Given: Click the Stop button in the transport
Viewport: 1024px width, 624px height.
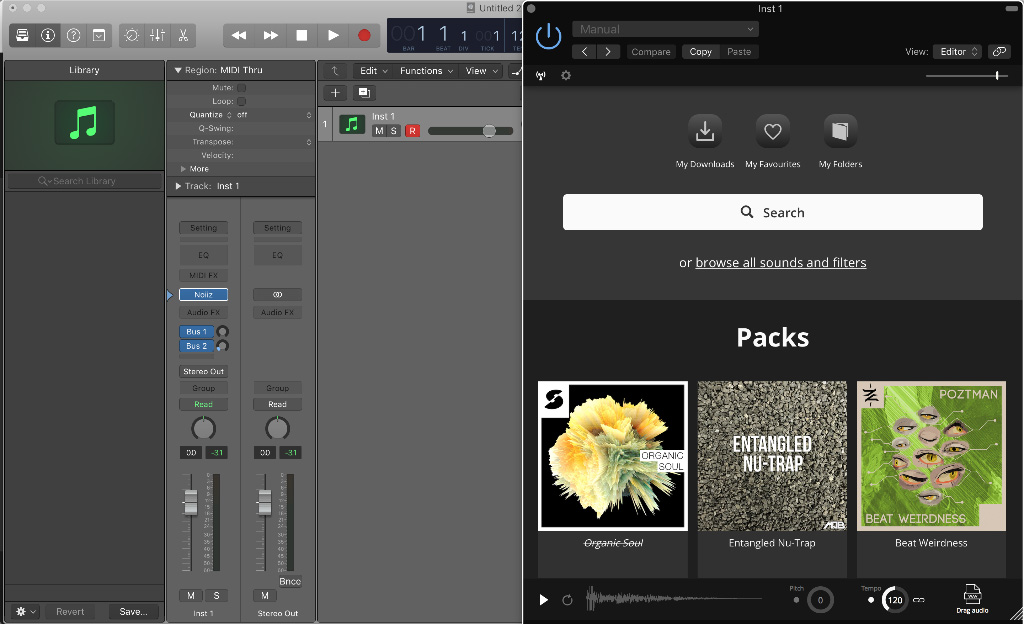Looking at the screenshot, I should point(302,34).
